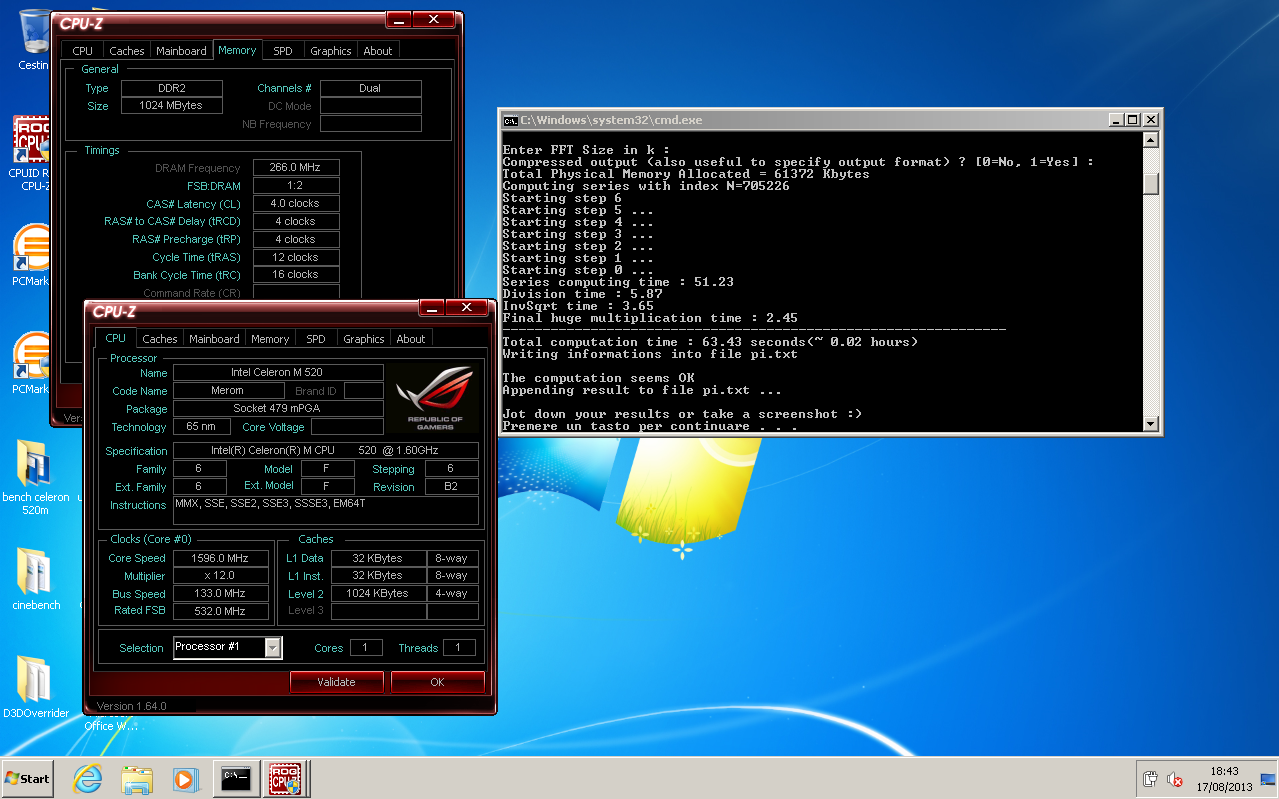Click the Multiplier value x 12.0
This screenshot has width=1279, height=799.
point(221,576)
